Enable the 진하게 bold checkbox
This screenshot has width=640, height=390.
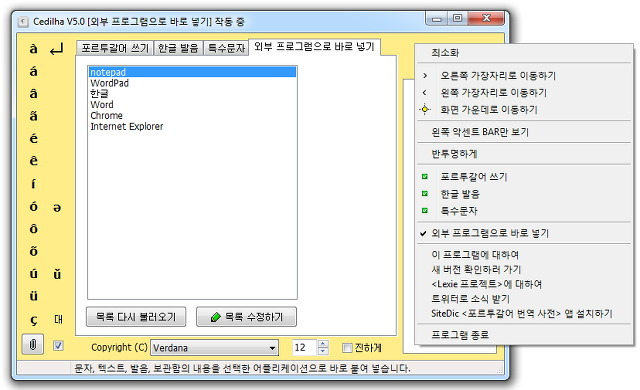(347, 348)
